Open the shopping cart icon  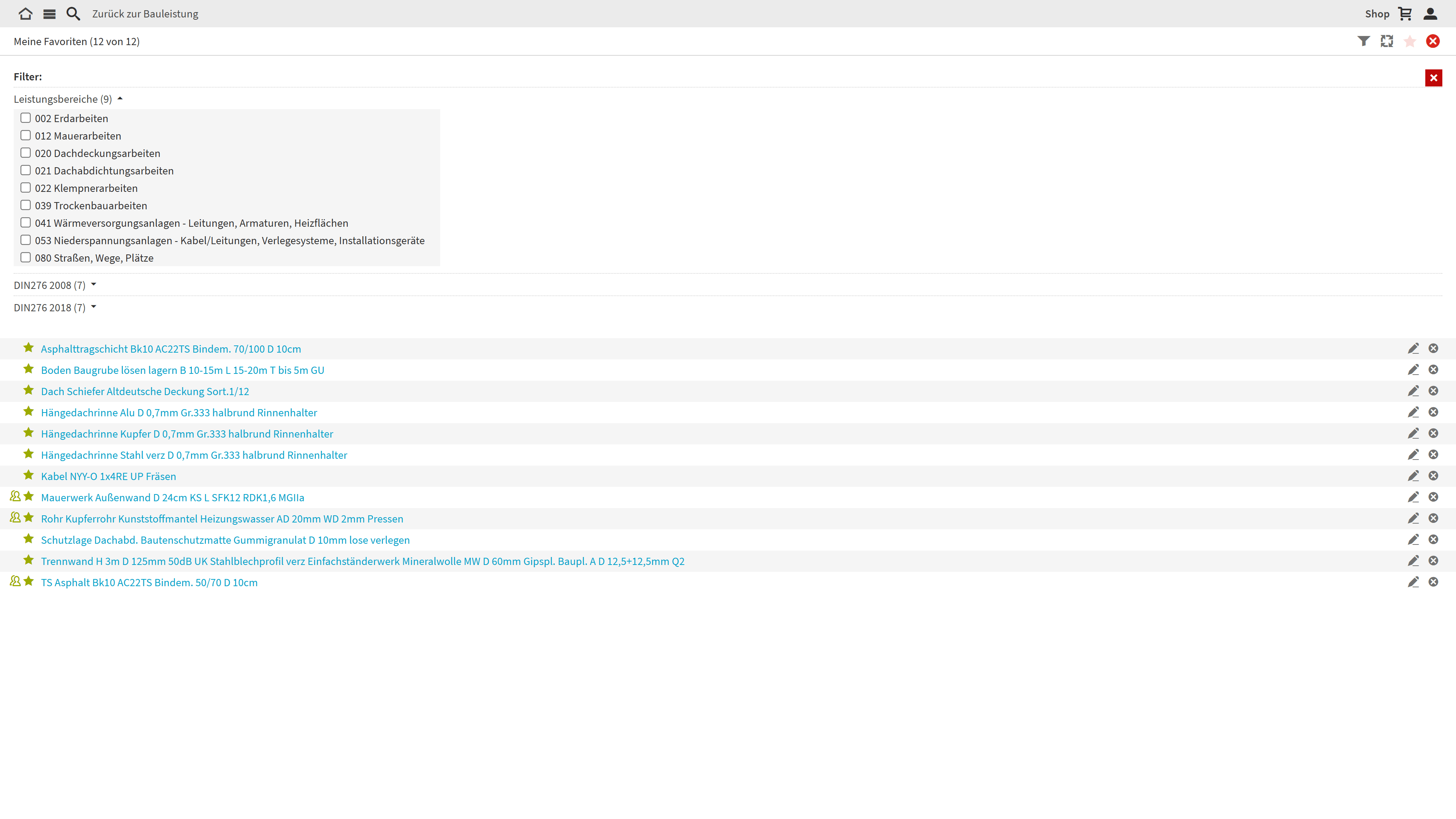point(1404,14)
